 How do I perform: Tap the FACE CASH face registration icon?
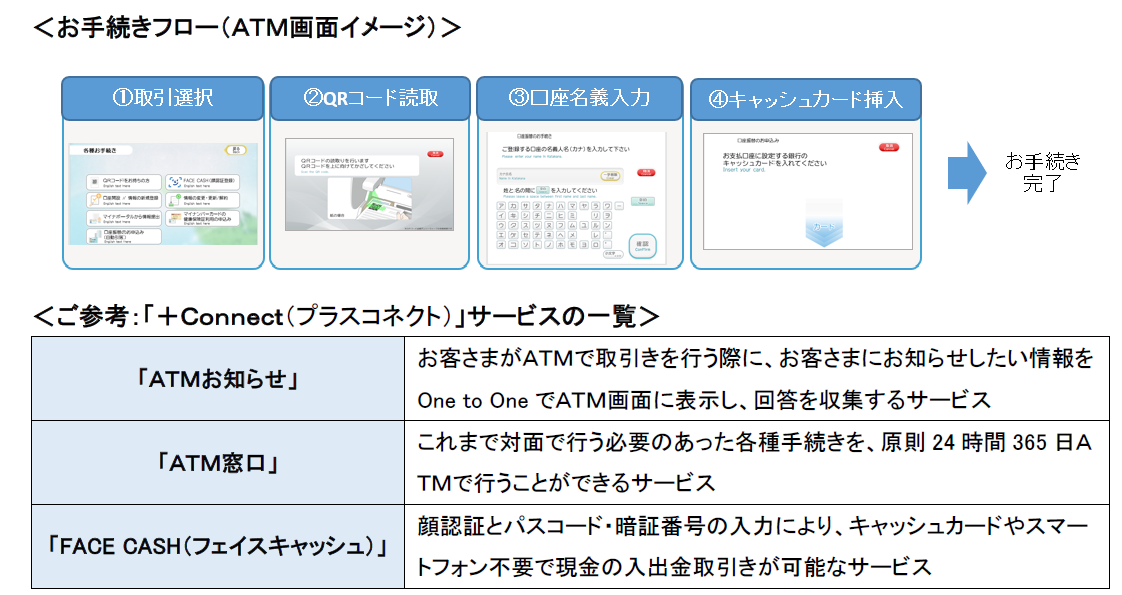coord(175,183)
